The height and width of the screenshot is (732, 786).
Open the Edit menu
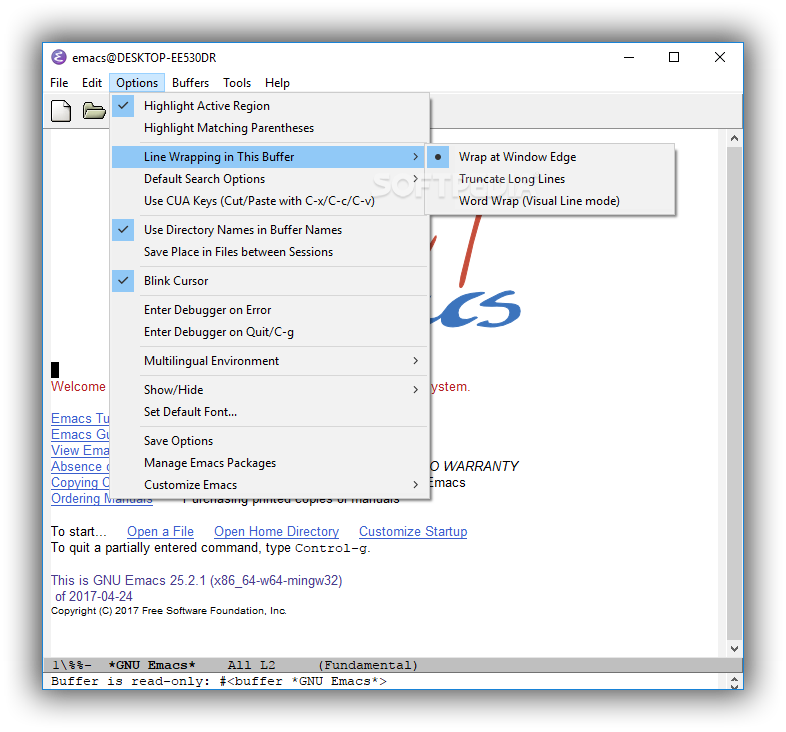[x=92, y=83]
